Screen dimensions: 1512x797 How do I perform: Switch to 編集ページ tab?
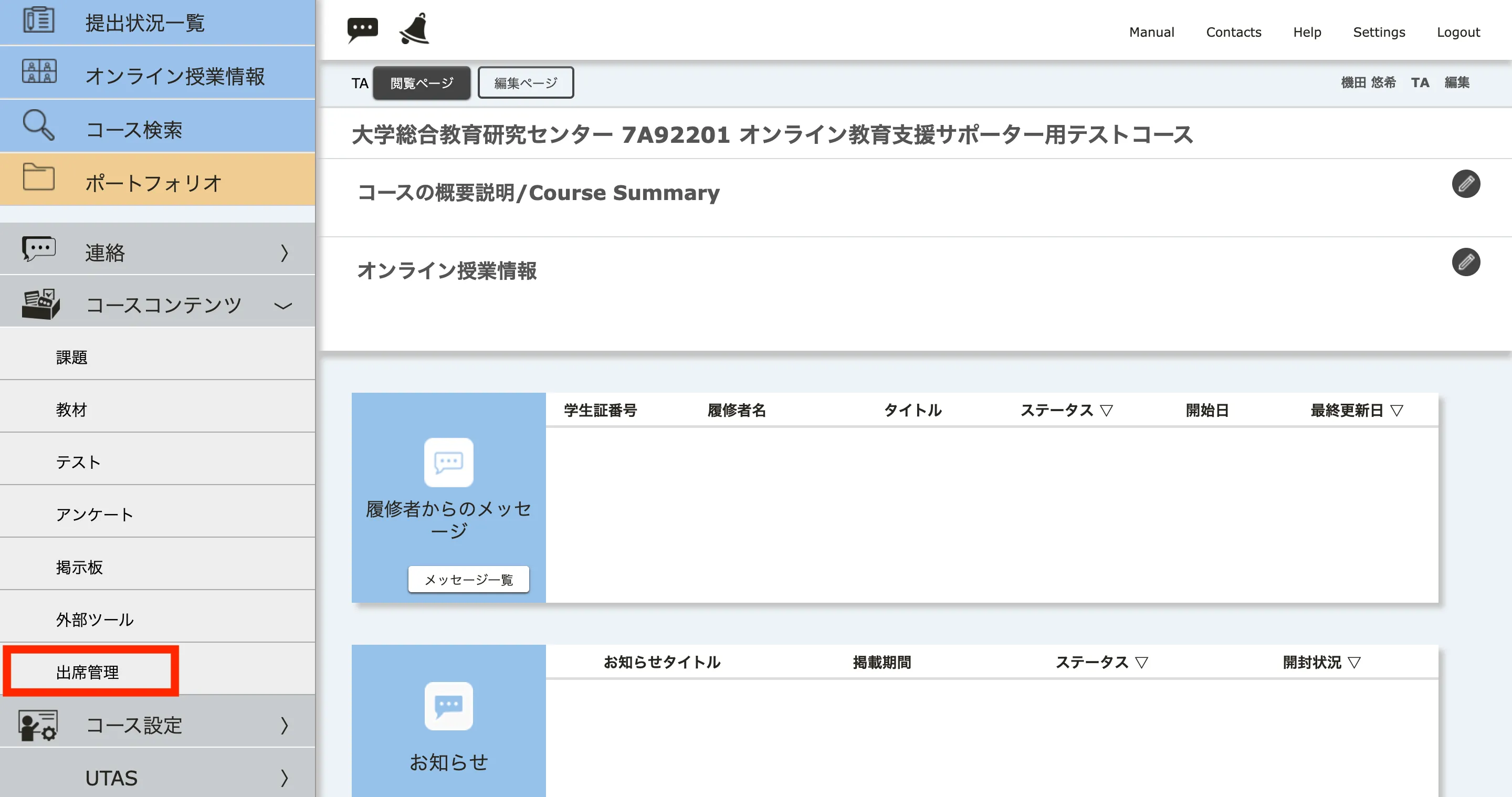[x=525, y=83]
